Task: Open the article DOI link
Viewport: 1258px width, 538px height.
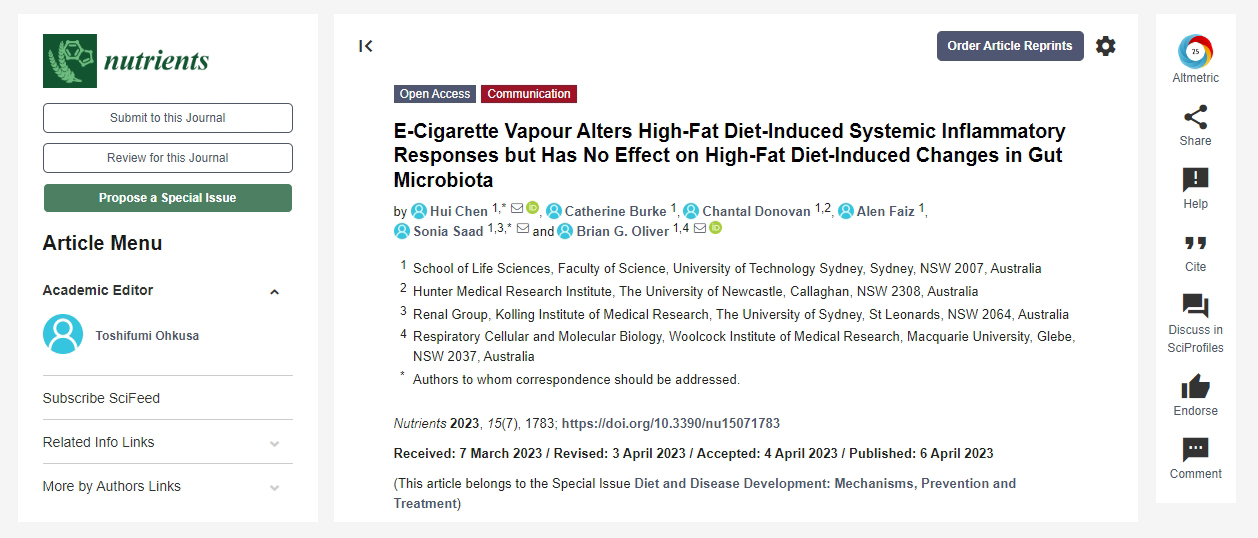Action: [671, 424]
